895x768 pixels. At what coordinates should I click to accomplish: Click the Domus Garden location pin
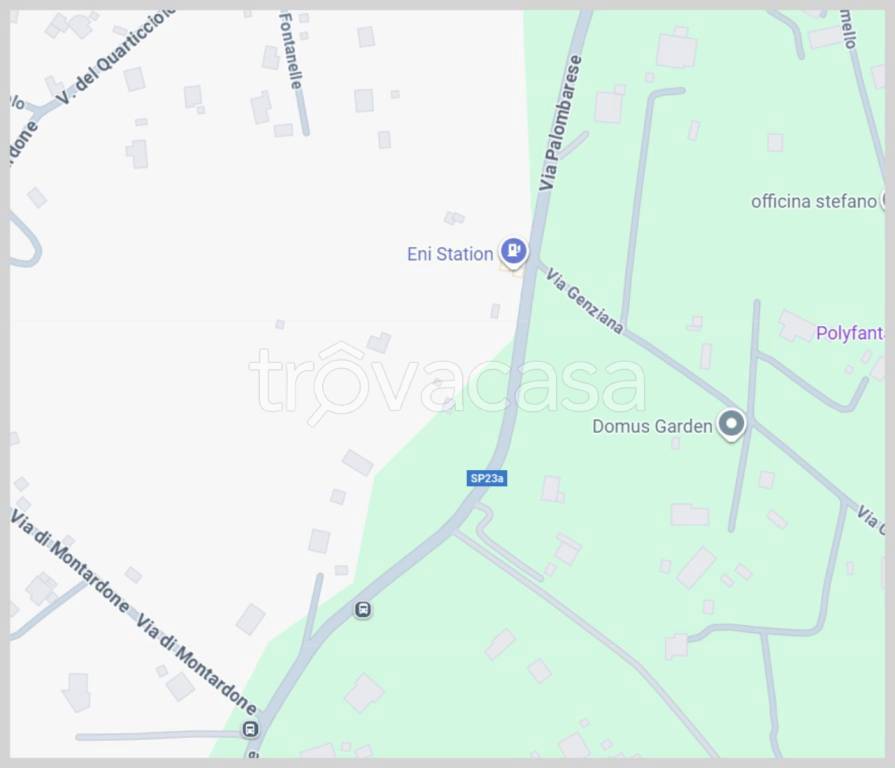coord(731,425)
